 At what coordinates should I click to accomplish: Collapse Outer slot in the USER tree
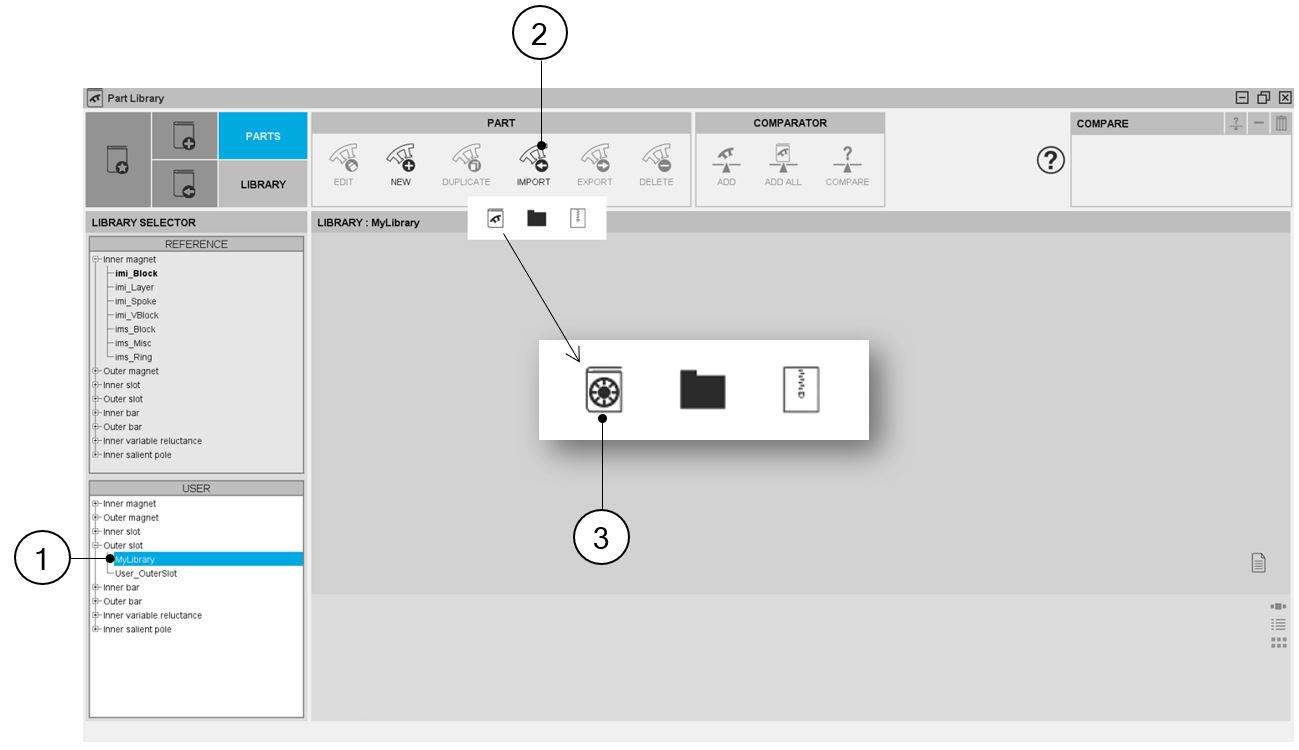pos(96,545)
